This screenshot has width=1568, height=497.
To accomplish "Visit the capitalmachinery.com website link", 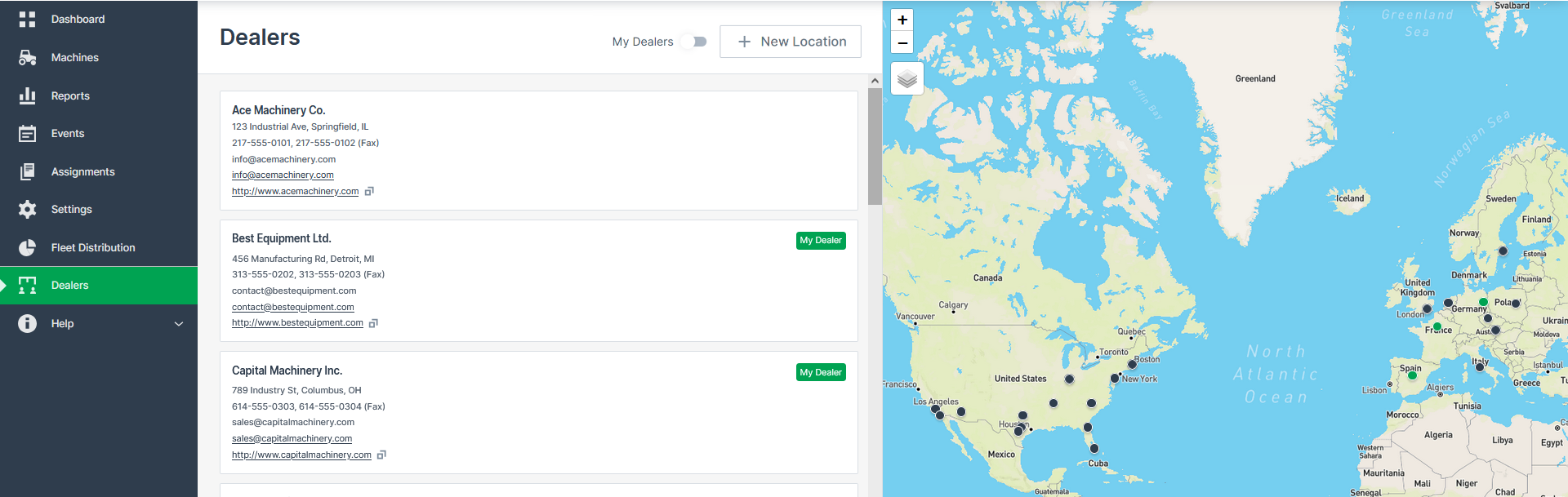I will pos(301,455).
